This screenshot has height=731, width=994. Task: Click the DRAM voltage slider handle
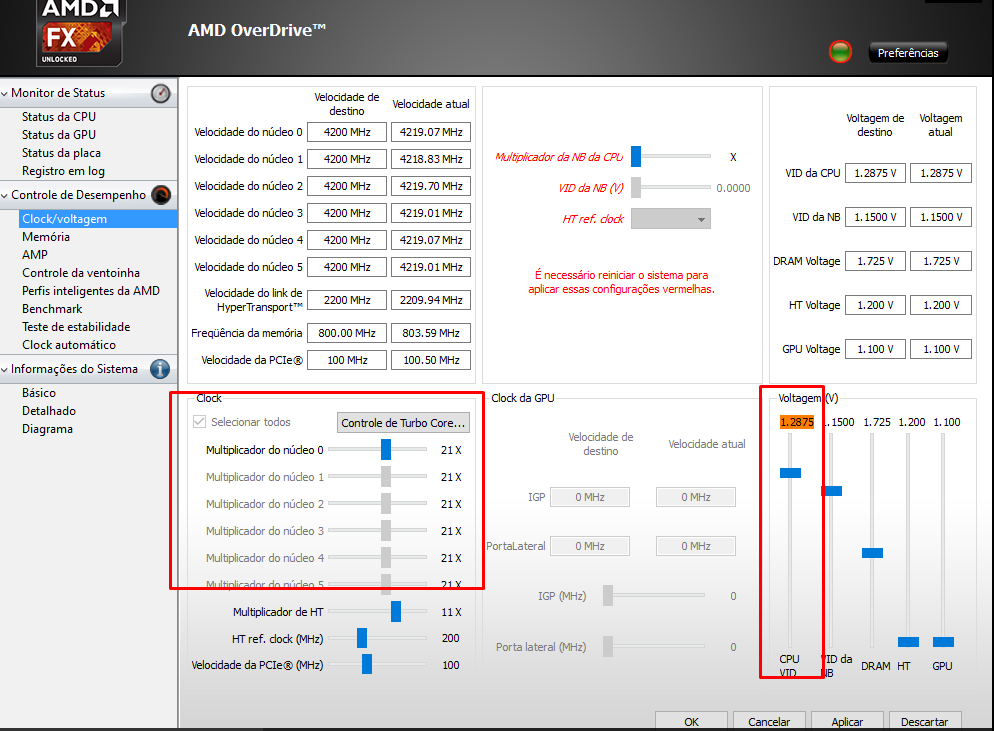pos(872,553)
